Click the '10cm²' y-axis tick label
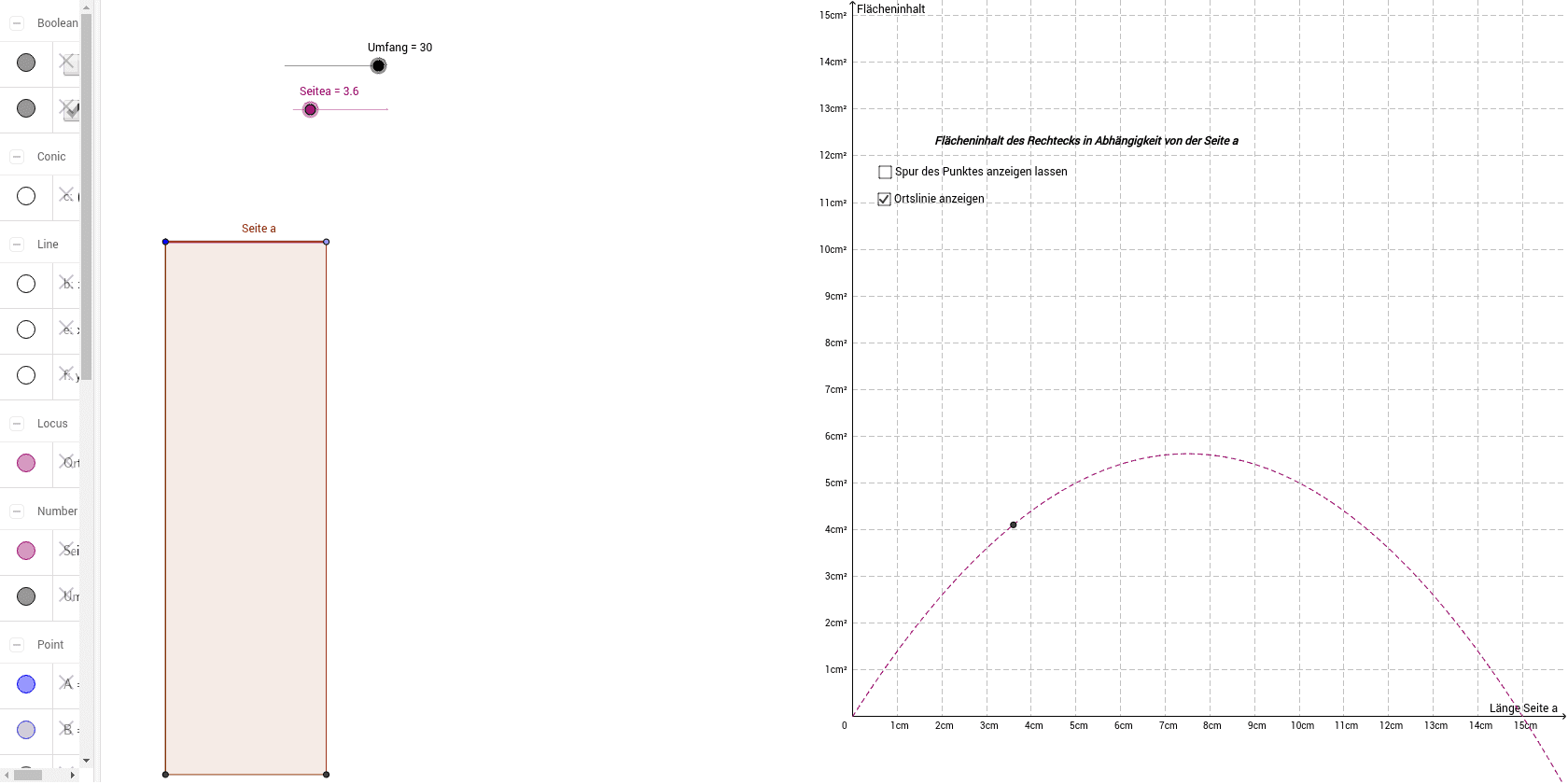 pyautogui.click(x=833, y=249)
